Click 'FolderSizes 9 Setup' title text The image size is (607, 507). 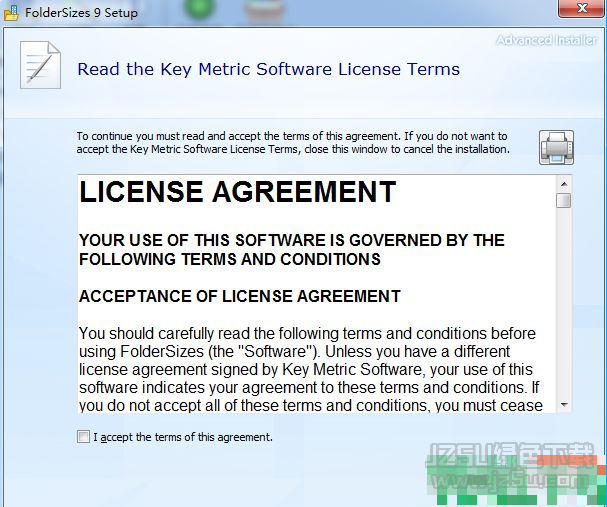tap(81, 13)
